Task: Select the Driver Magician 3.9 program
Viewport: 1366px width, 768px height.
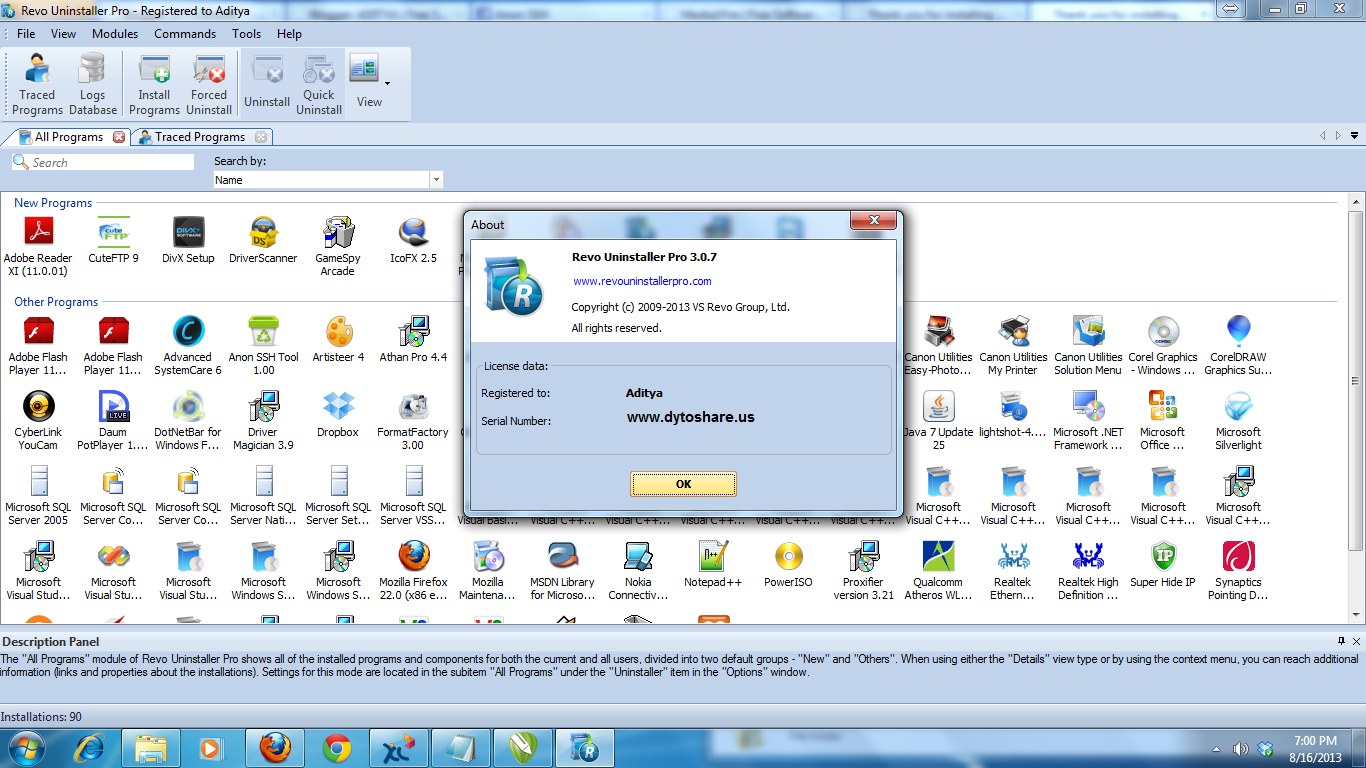Action: coord(263,421)
